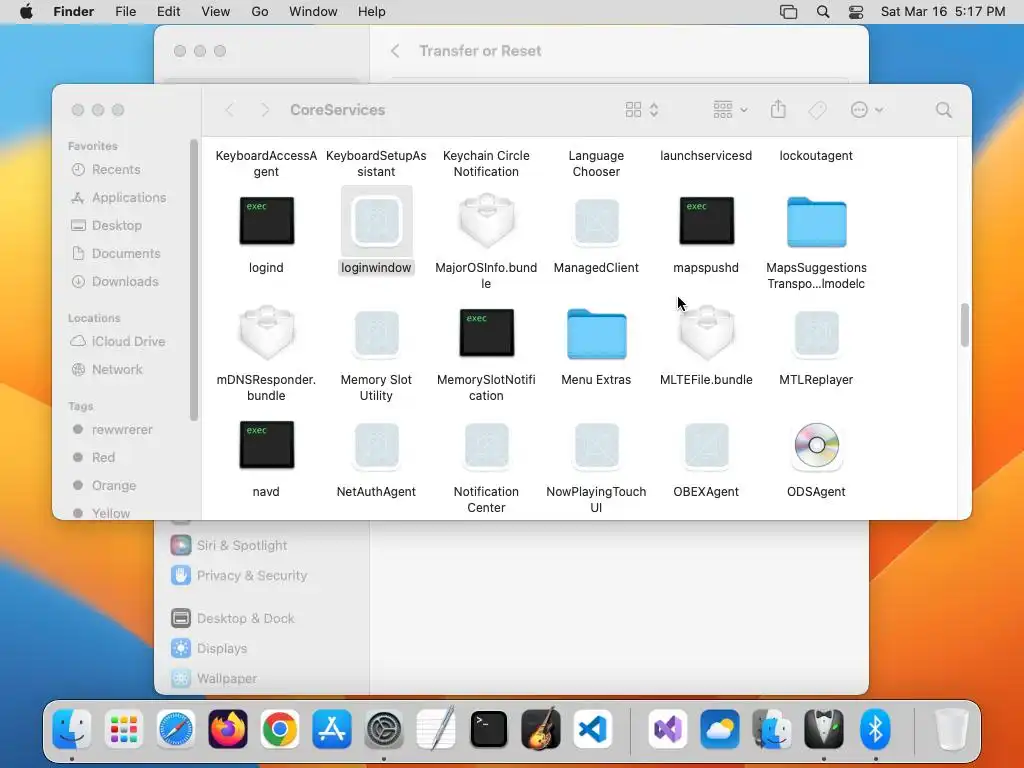The image size is (1024, 768).
Task: Select the MemorySlotNotification exec icon
Action: pos(487,333)
